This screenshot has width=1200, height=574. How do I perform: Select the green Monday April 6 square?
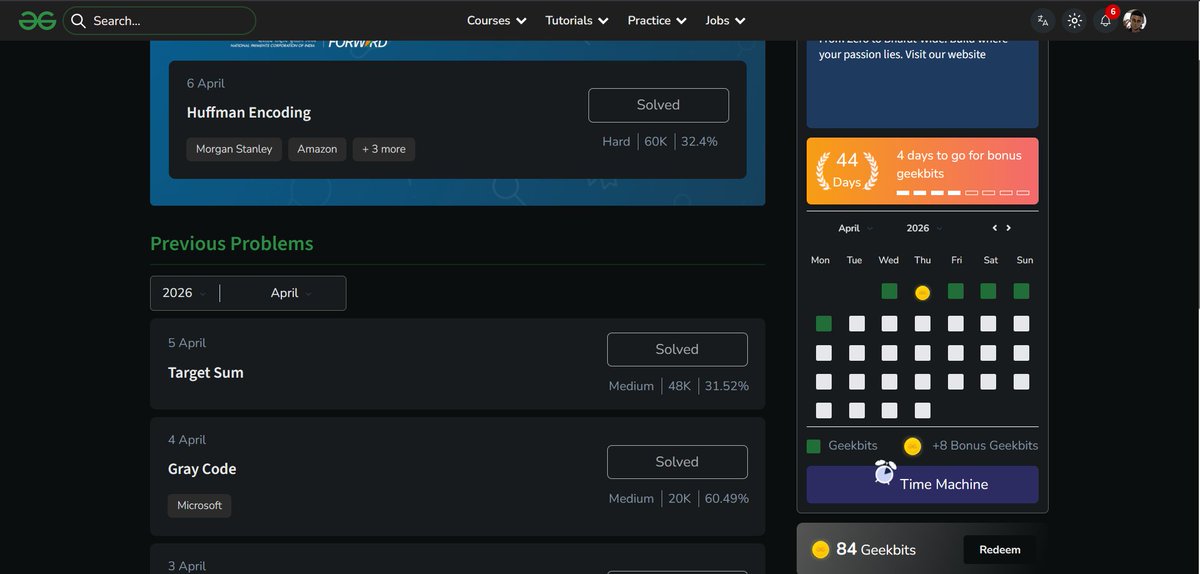824,324
